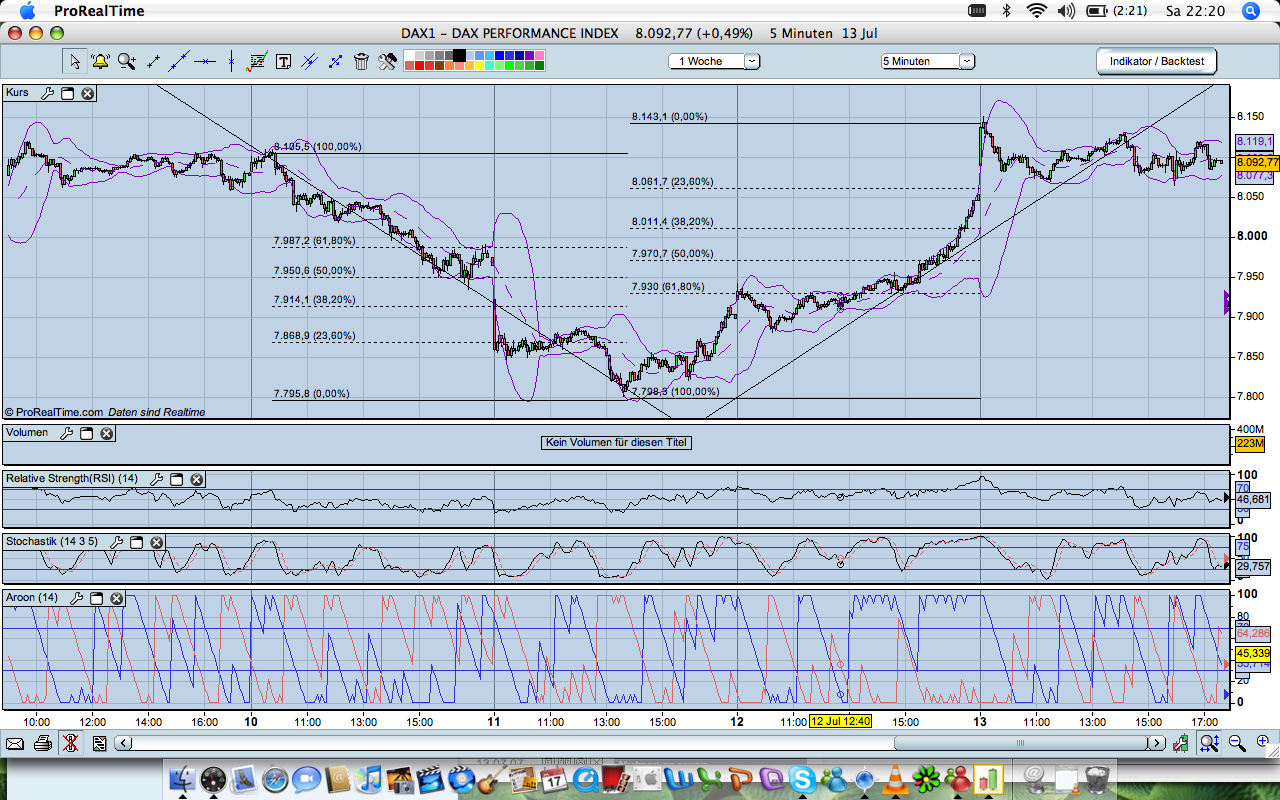
Task: Select the text annotation tool
Action: (x=283, y=61)
